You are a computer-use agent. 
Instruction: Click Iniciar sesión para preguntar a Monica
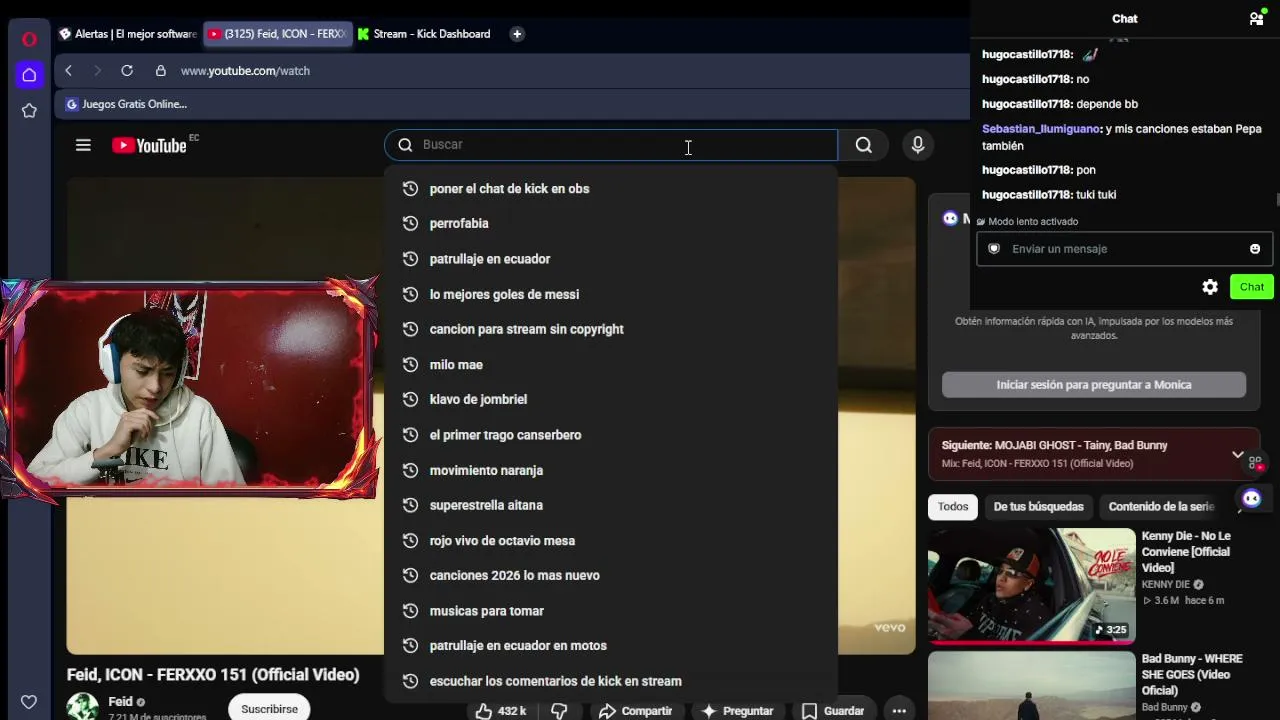pos(1094,385)
